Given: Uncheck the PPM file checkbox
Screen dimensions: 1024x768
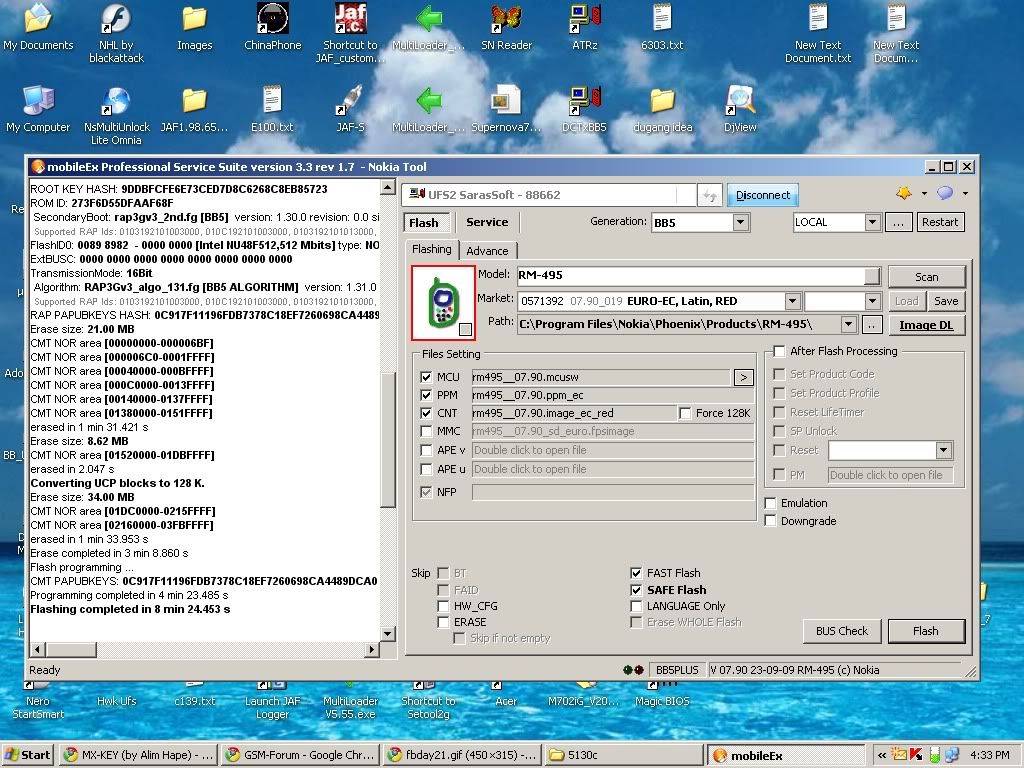Looking at the screenshot, I should [x=426, y=395].
